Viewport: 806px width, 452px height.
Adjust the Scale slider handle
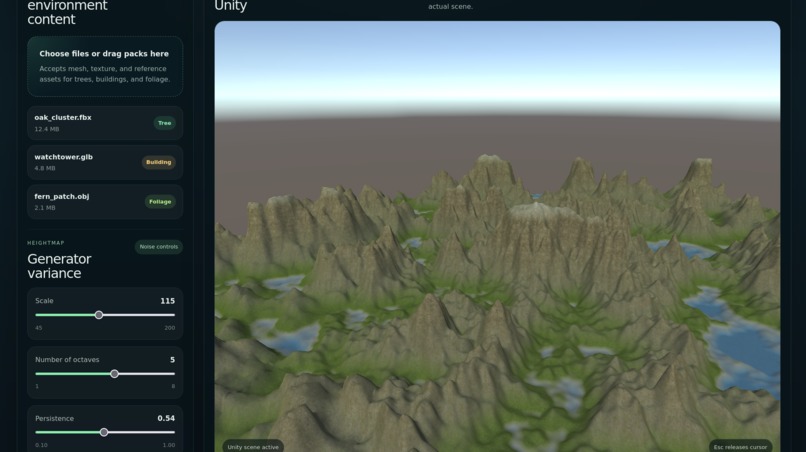pos(99,315)
